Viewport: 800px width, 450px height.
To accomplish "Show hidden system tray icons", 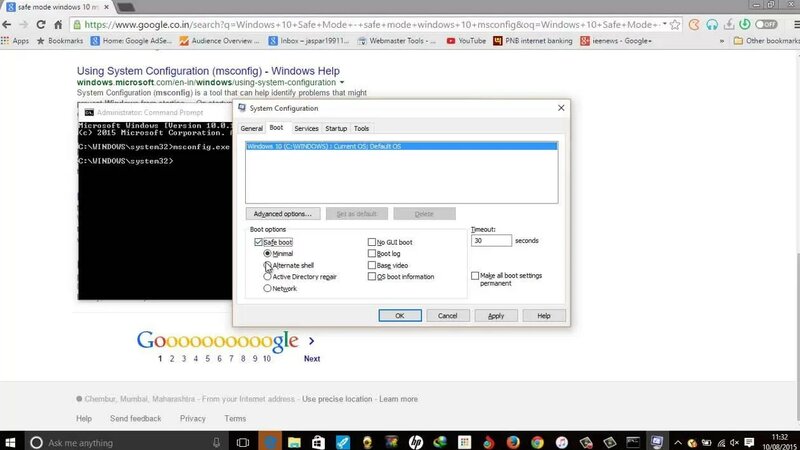I will pos(678,443).
